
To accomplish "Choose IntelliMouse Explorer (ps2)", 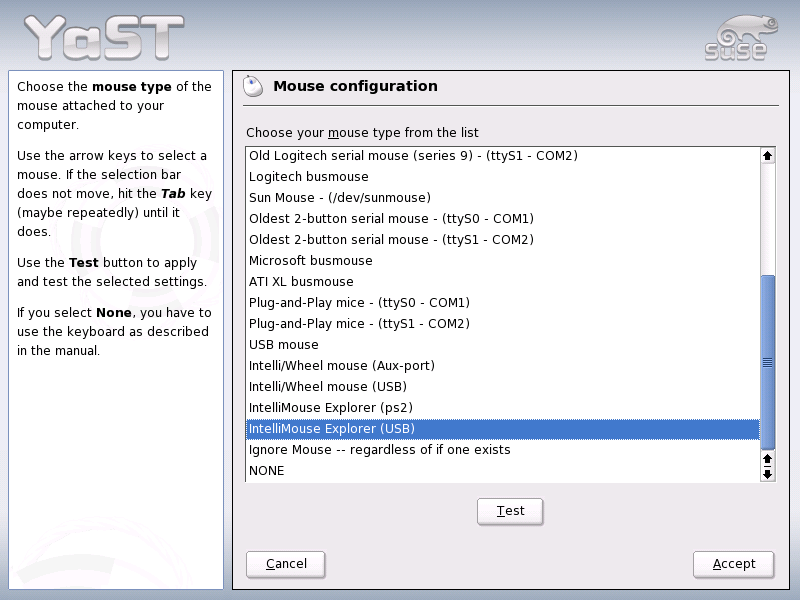I will click(503, 408).
